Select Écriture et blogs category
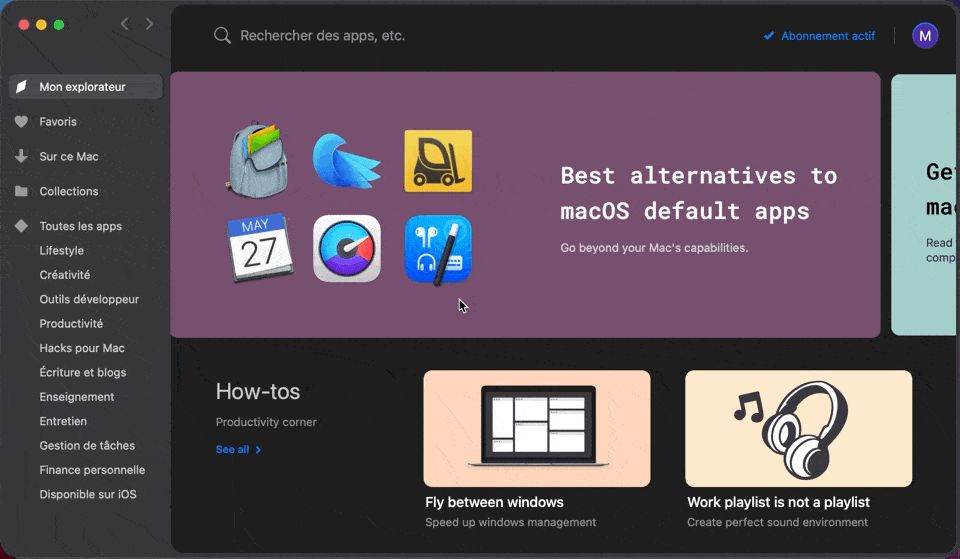This screenshot has height=559, width=960. point(83,372)
